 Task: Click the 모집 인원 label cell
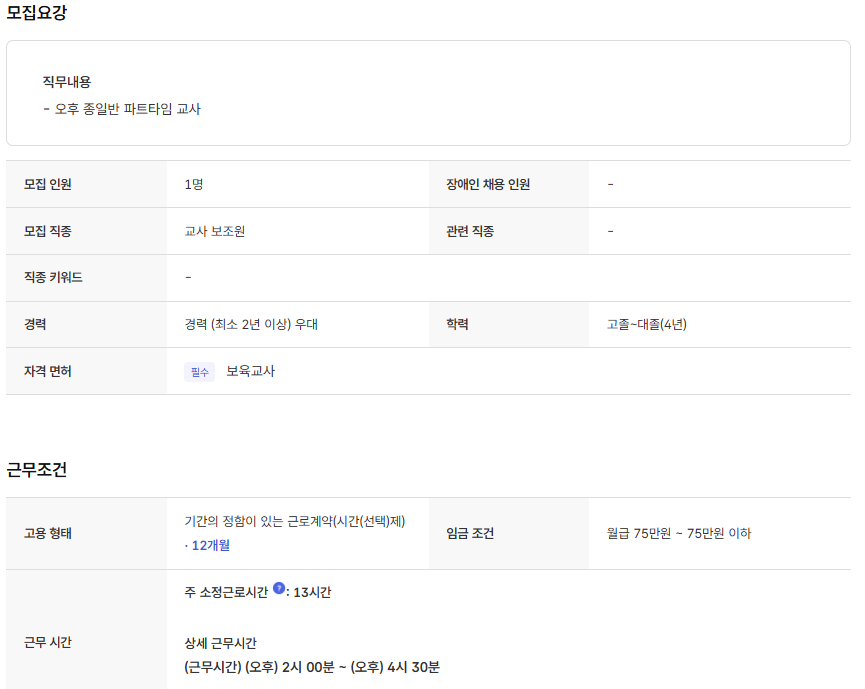click(x=87, y=184)
